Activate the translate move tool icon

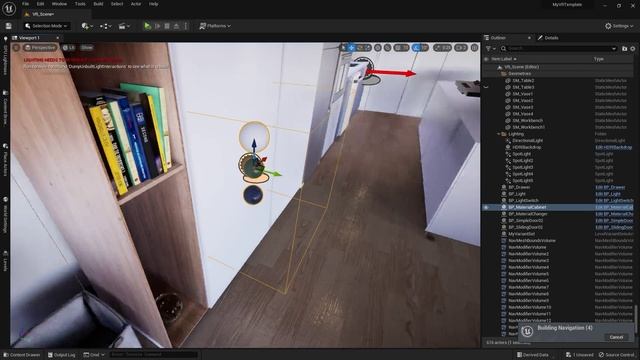[x=351, y=48]
